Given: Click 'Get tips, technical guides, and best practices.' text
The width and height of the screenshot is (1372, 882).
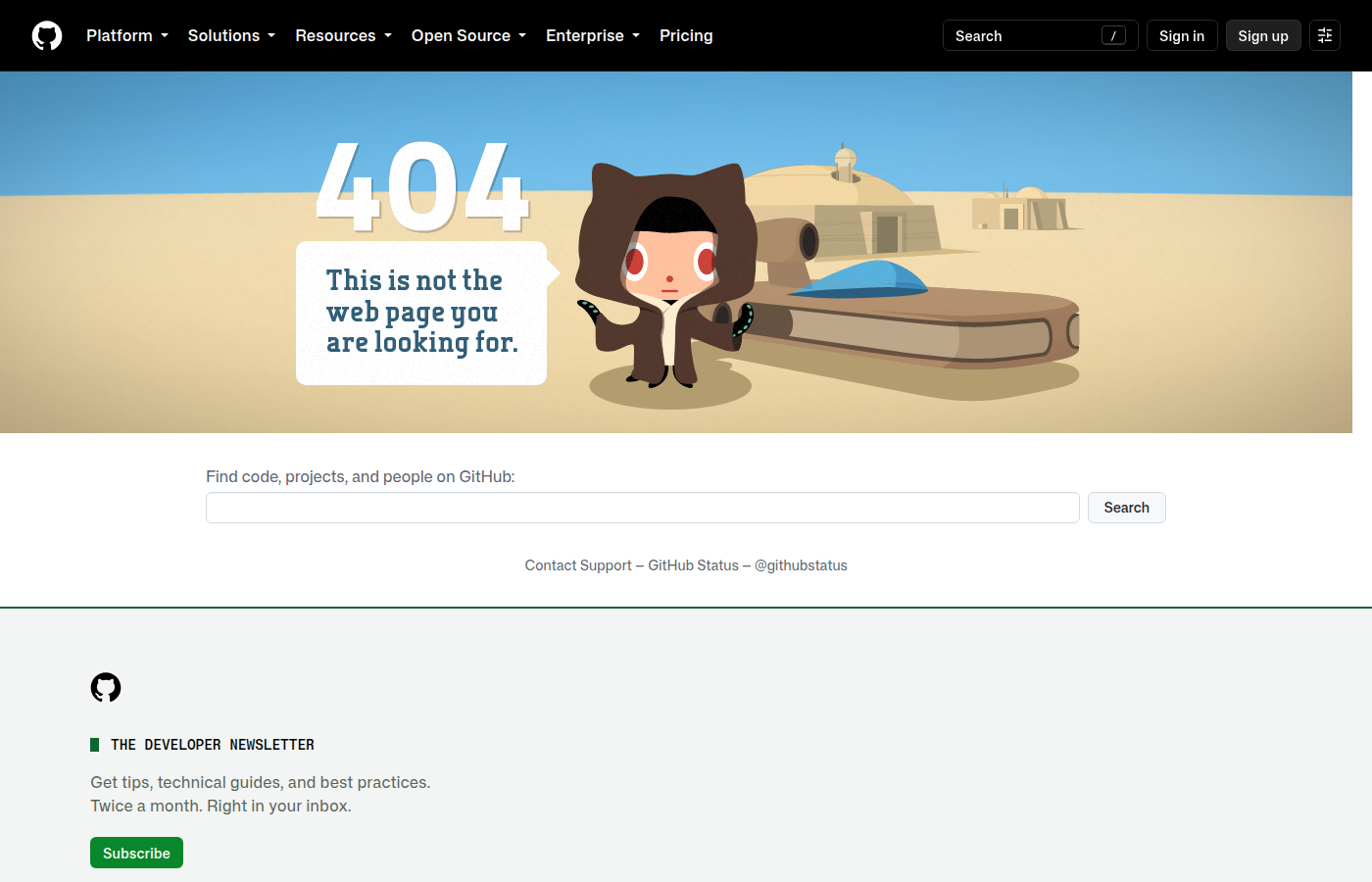Looking at the screenshot, I should pyautogui.click(x=261, y=782).
